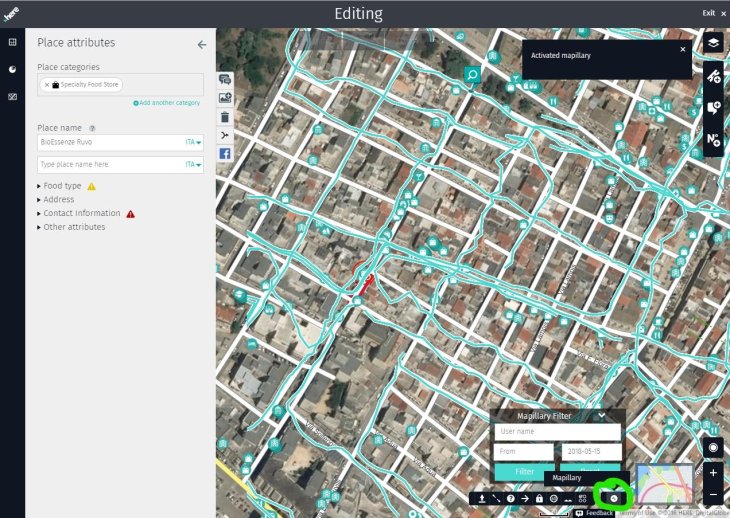
Task: Click the overview minimap thumbnail
Action: [664, 484]
